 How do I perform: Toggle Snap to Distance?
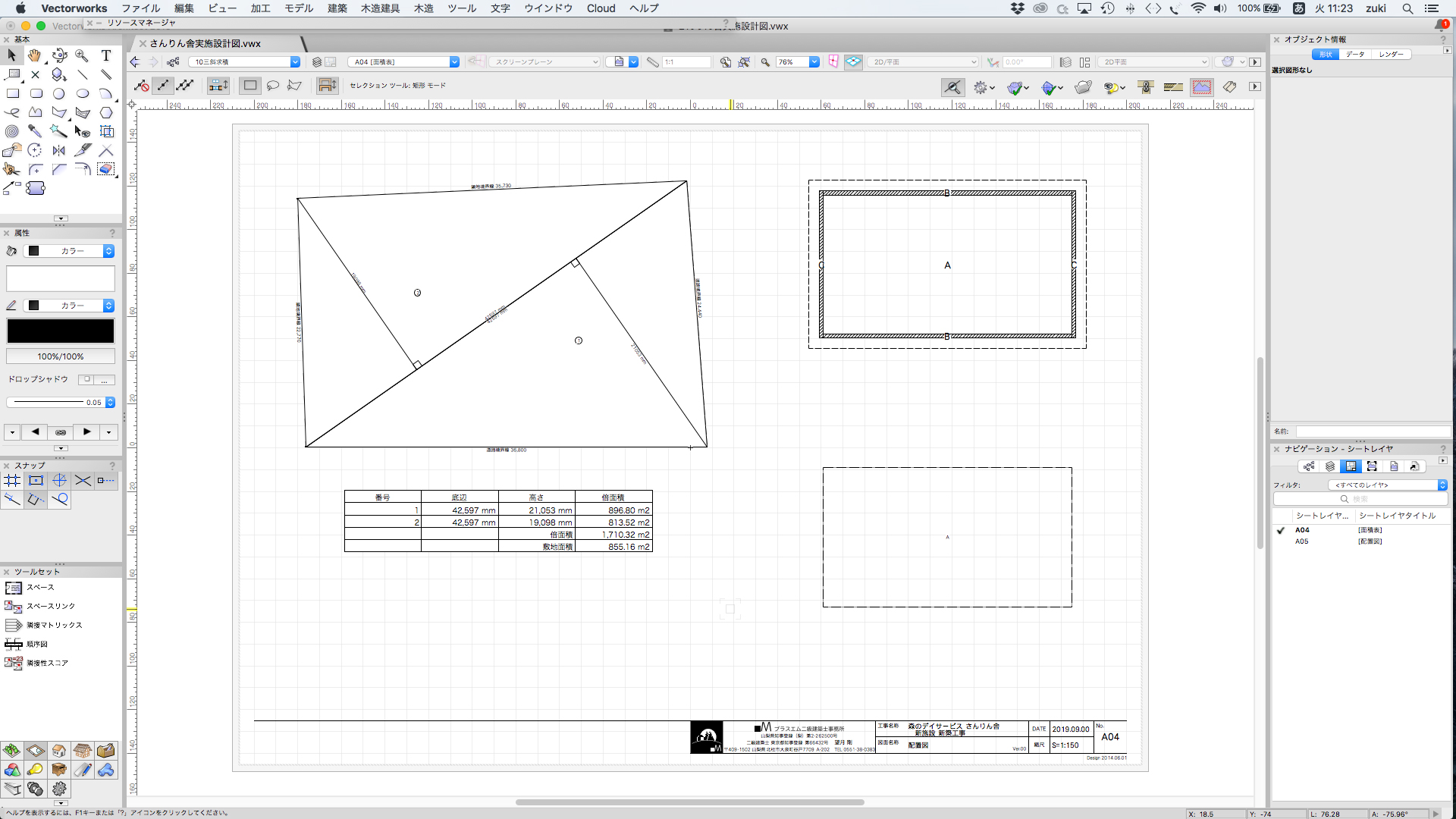pos(12,499)
